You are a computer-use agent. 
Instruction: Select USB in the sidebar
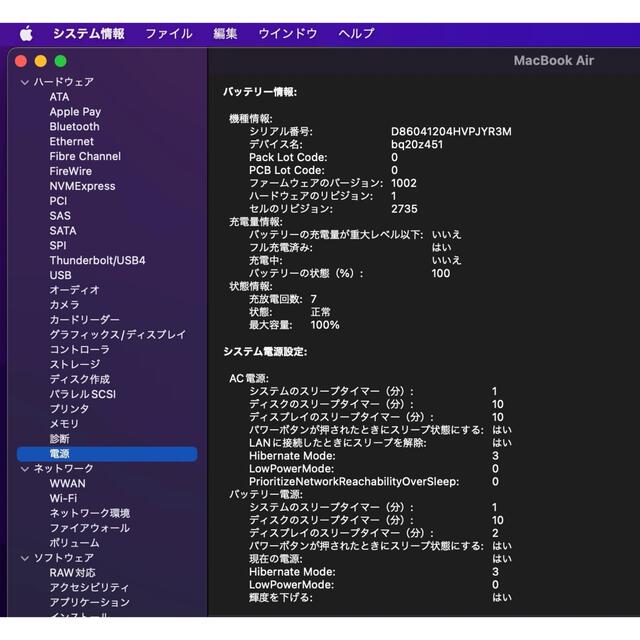click(60, 276)
